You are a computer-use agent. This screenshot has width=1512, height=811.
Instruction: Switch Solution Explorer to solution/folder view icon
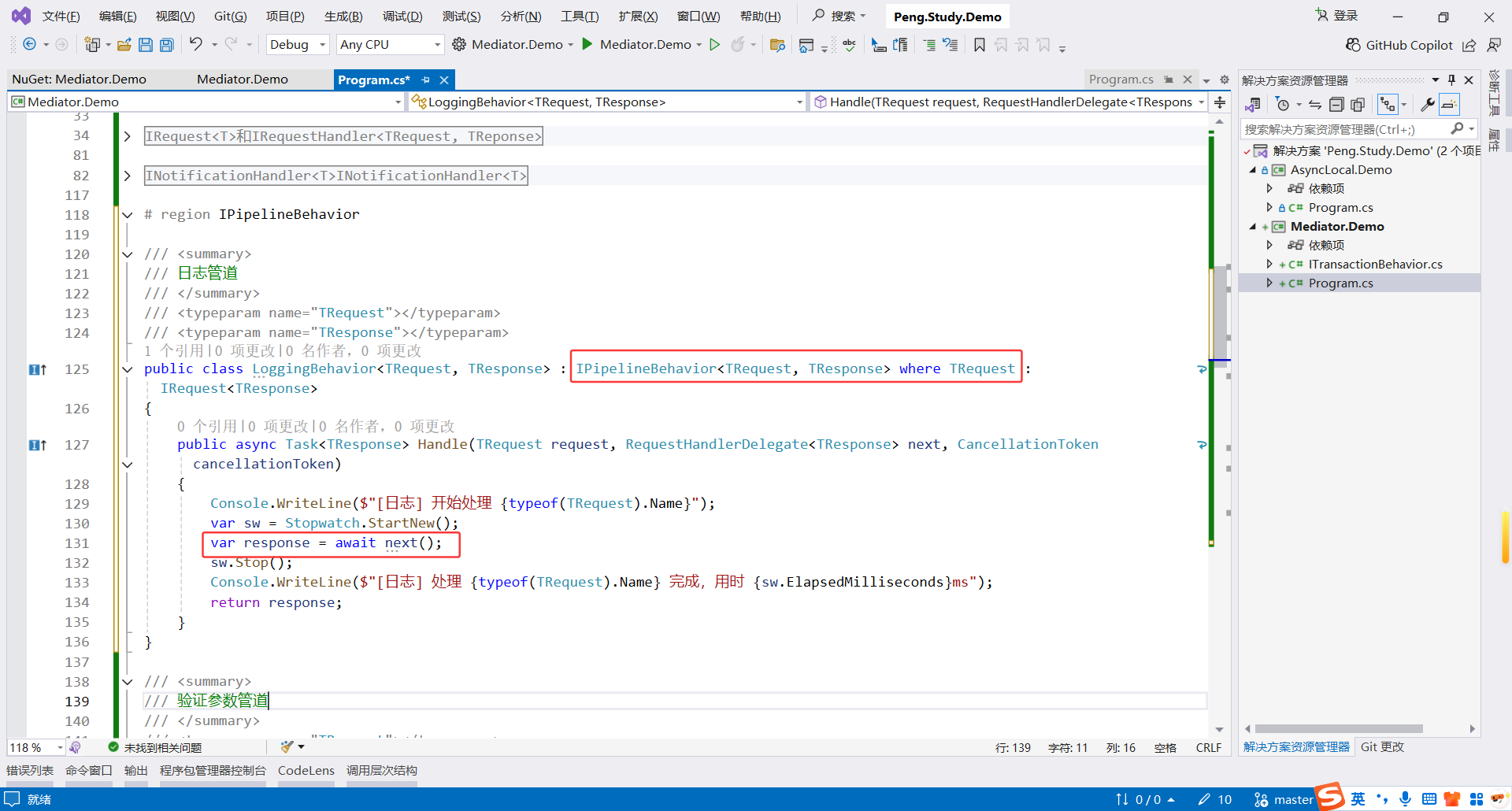pos(1252,104)
